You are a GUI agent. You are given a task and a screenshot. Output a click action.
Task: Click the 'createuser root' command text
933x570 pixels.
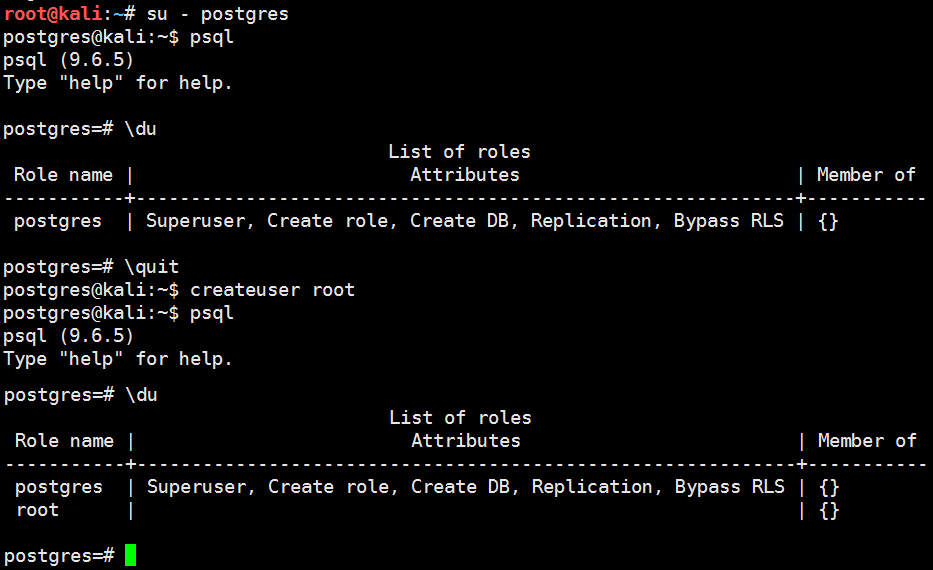273,290
